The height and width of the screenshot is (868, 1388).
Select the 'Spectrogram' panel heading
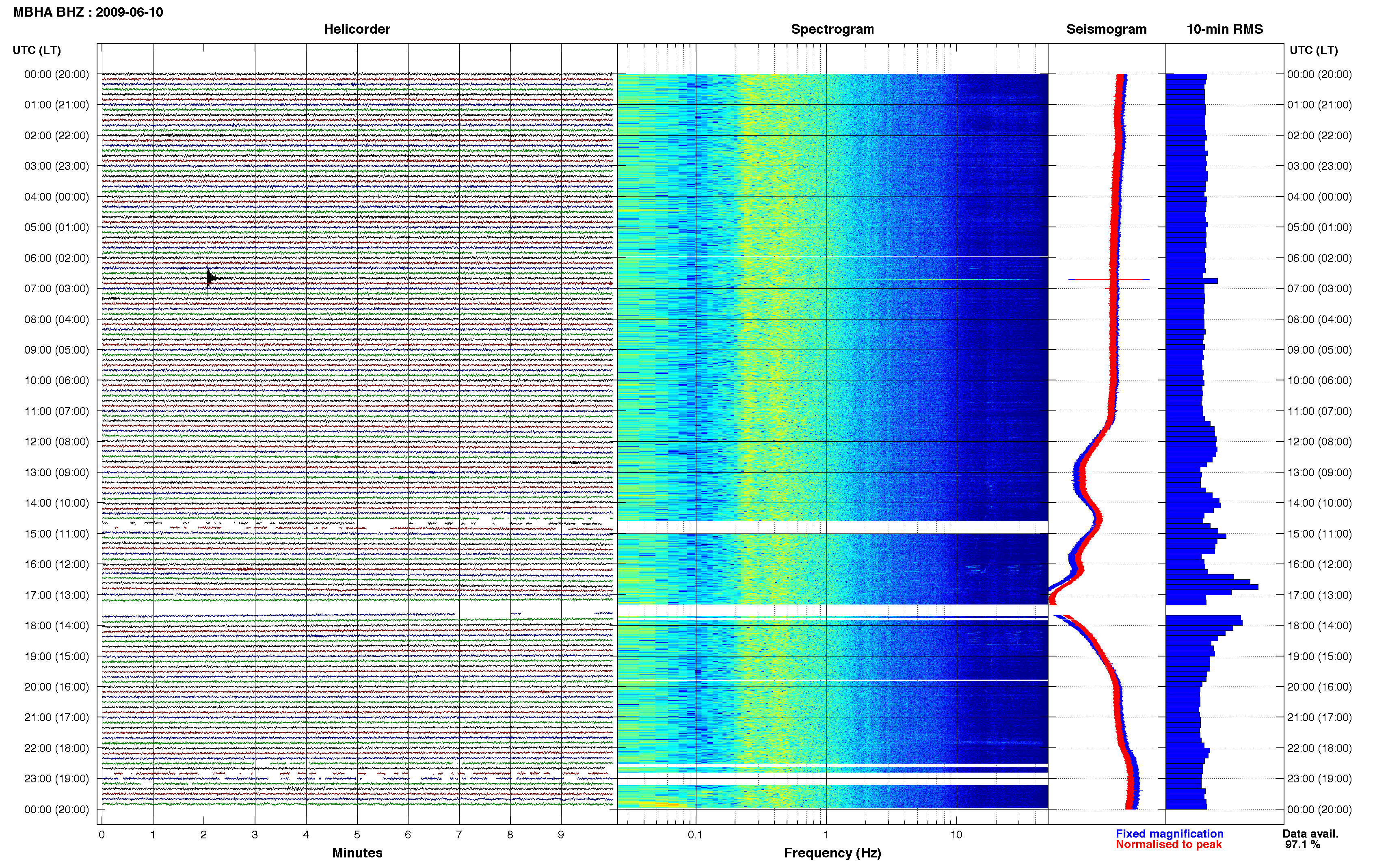pos(832,29)
